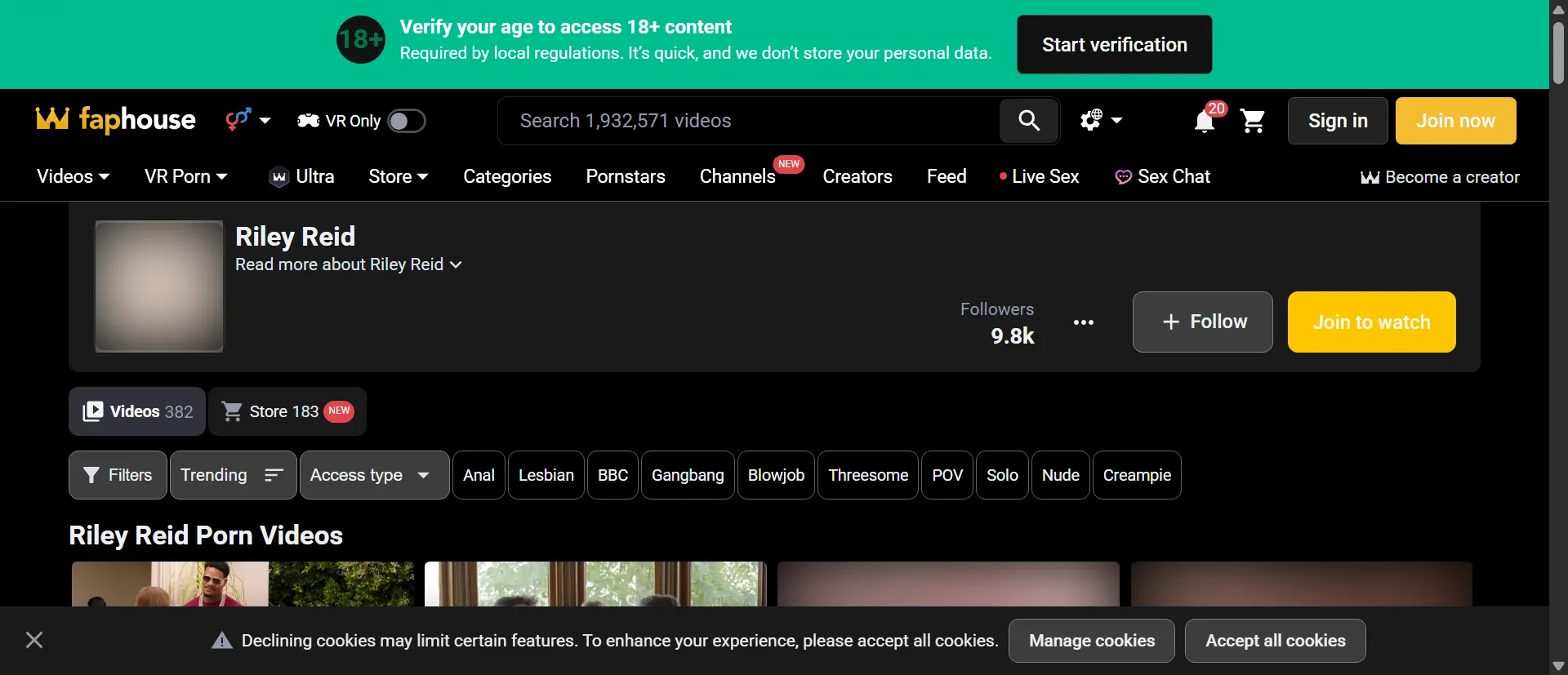Open the orientation selector dropdown
This screenshot has width=1568, height=675.
pyautogui.click(x=248, y=120)
